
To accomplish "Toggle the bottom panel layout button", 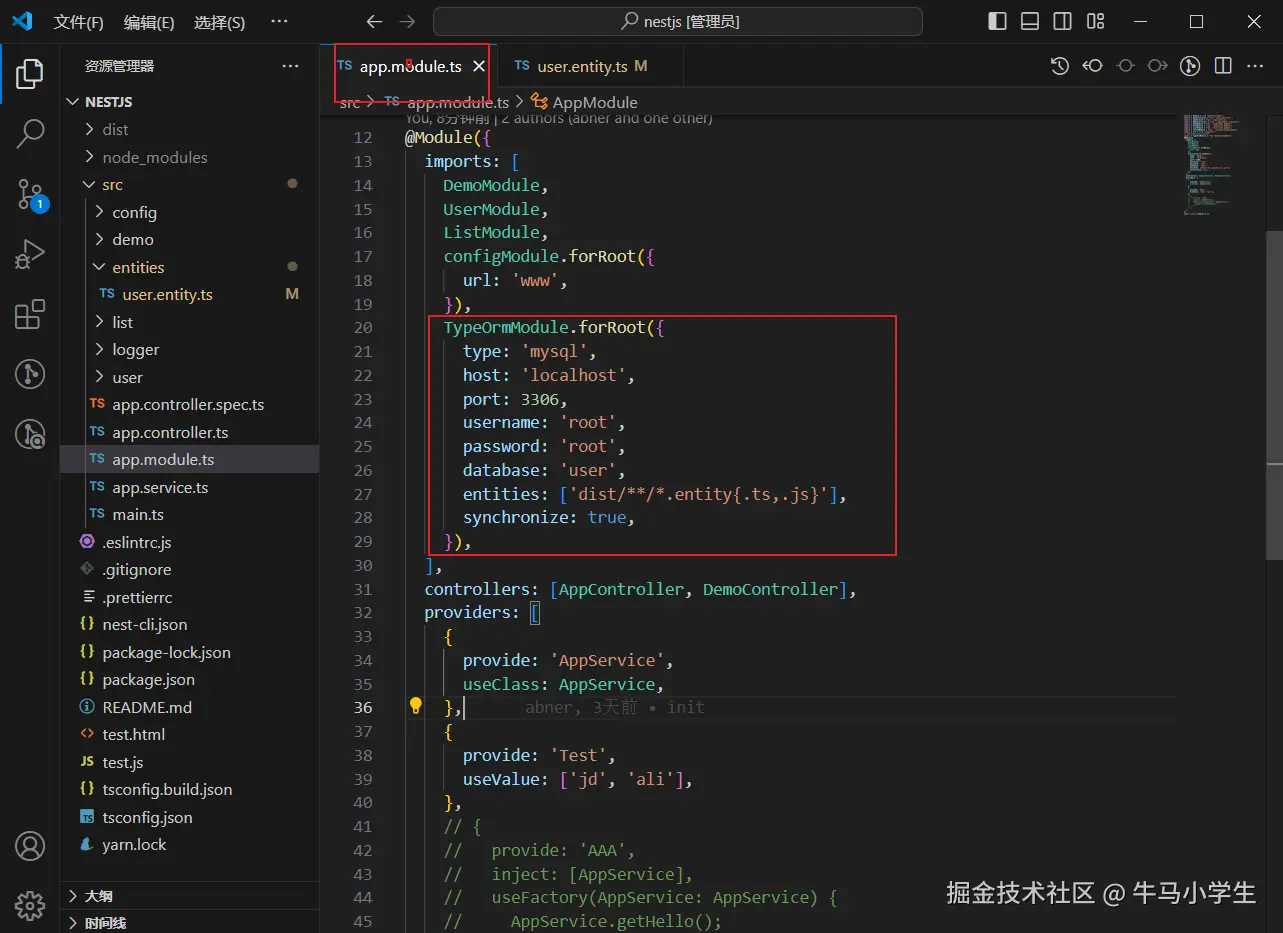I will pos(1030,21).
